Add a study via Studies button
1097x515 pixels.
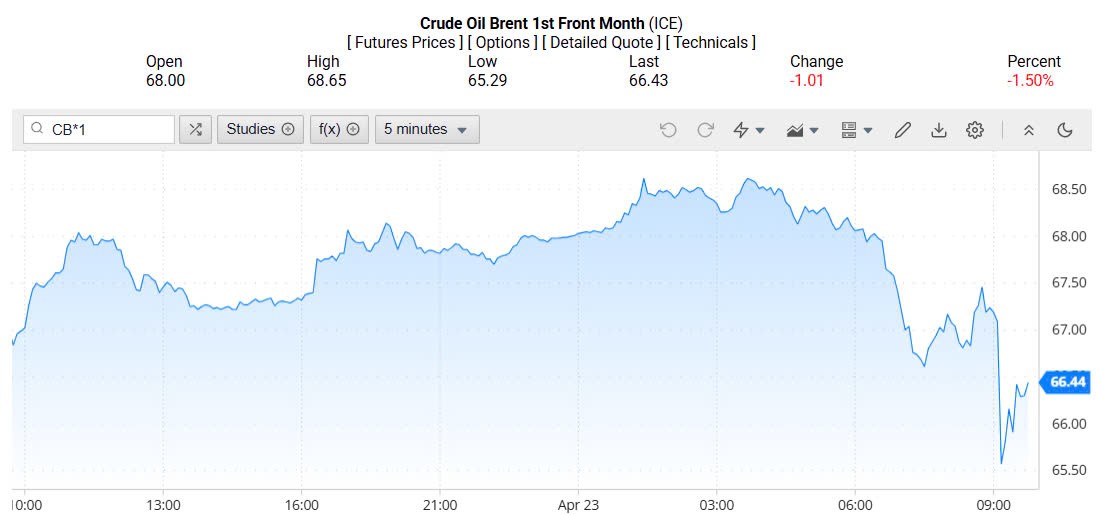point(260,129)
